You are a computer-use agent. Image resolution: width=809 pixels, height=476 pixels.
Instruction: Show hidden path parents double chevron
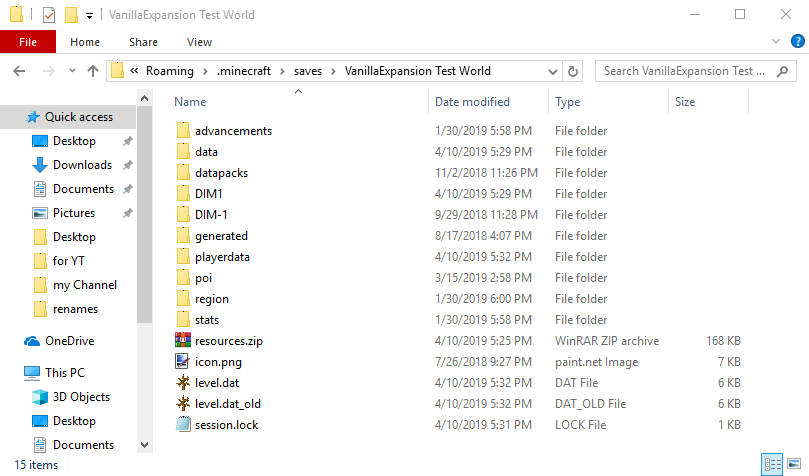click(134, 71)
